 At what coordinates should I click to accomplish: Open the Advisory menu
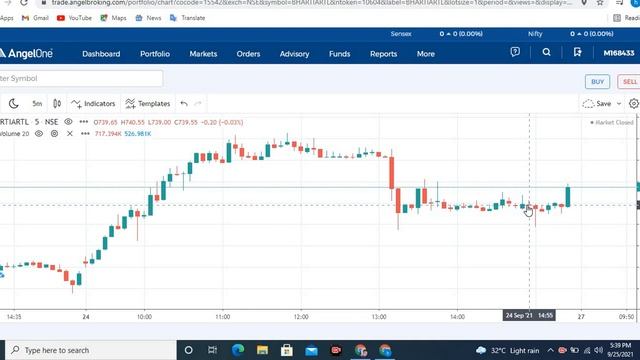tap(294, 54)
